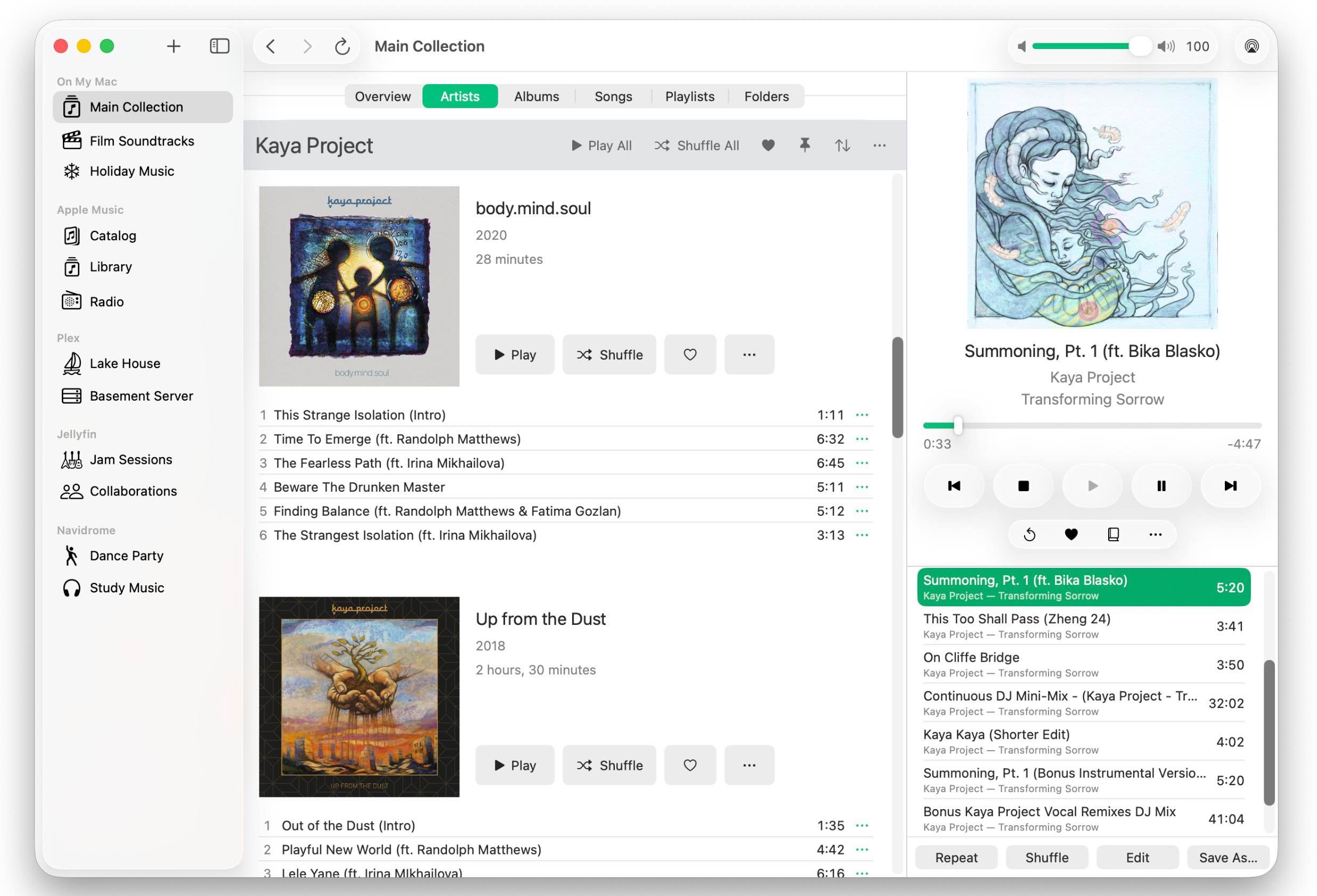Viewport: 1317px width, 896px height.
Task: Open the options menu for body.mind.soul
Action: tap(749, 355)
